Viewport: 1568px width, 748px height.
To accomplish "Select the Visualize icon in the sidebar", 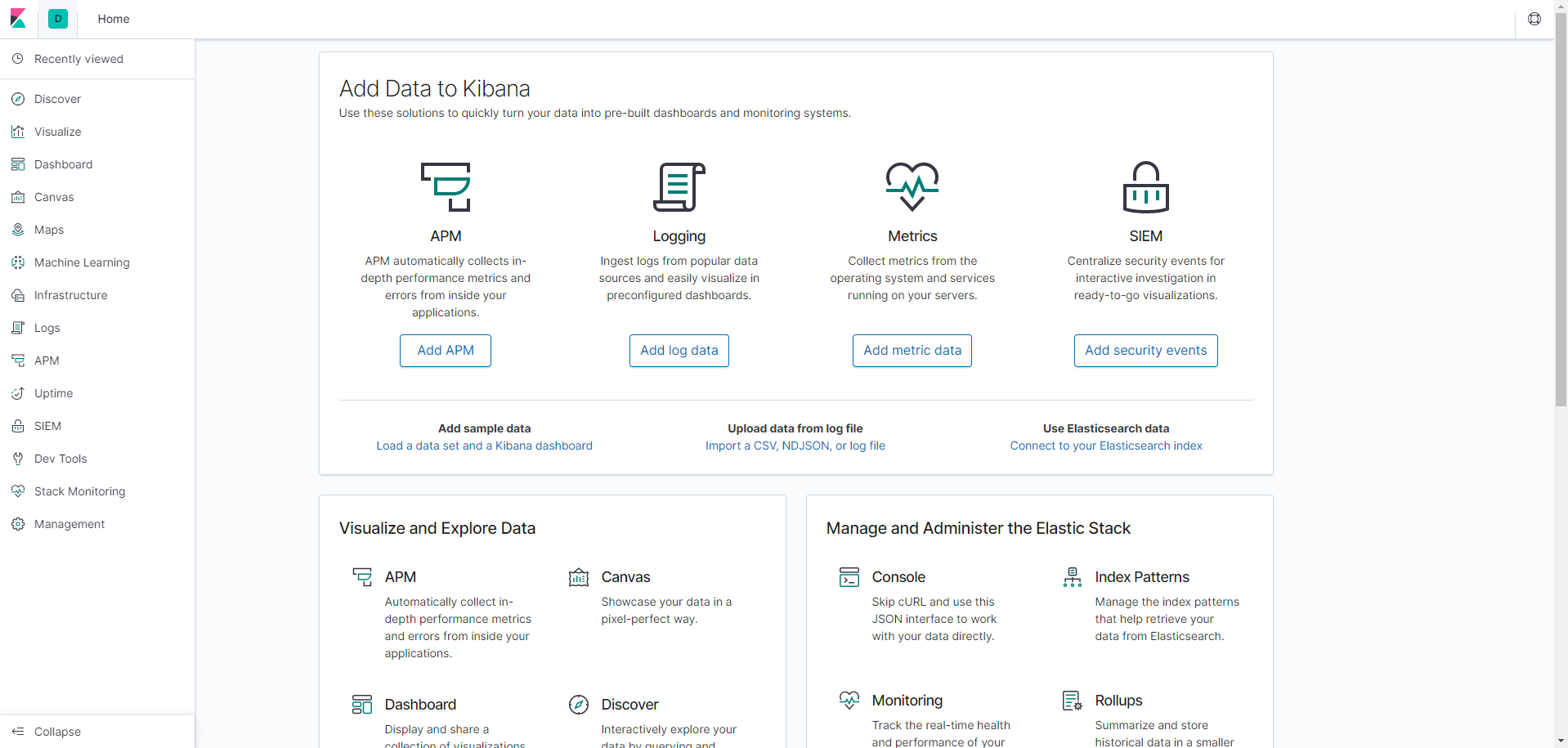I will pyautogui.click(x=18, y=132).
